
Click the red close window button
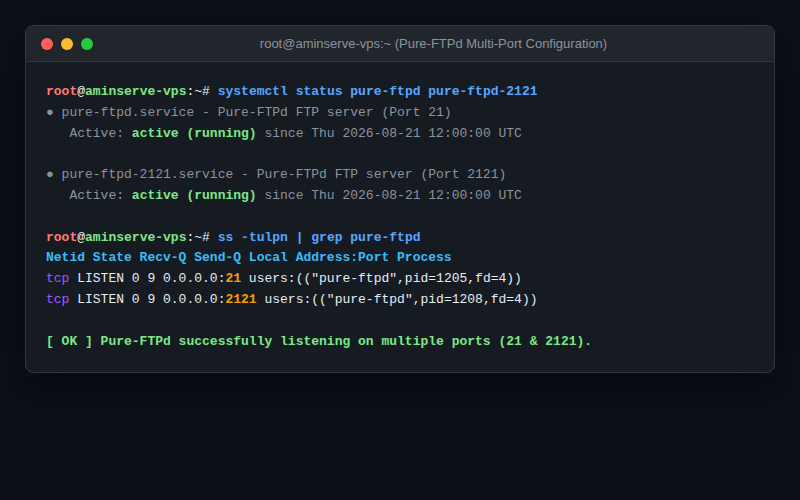(x=47, y=44)
